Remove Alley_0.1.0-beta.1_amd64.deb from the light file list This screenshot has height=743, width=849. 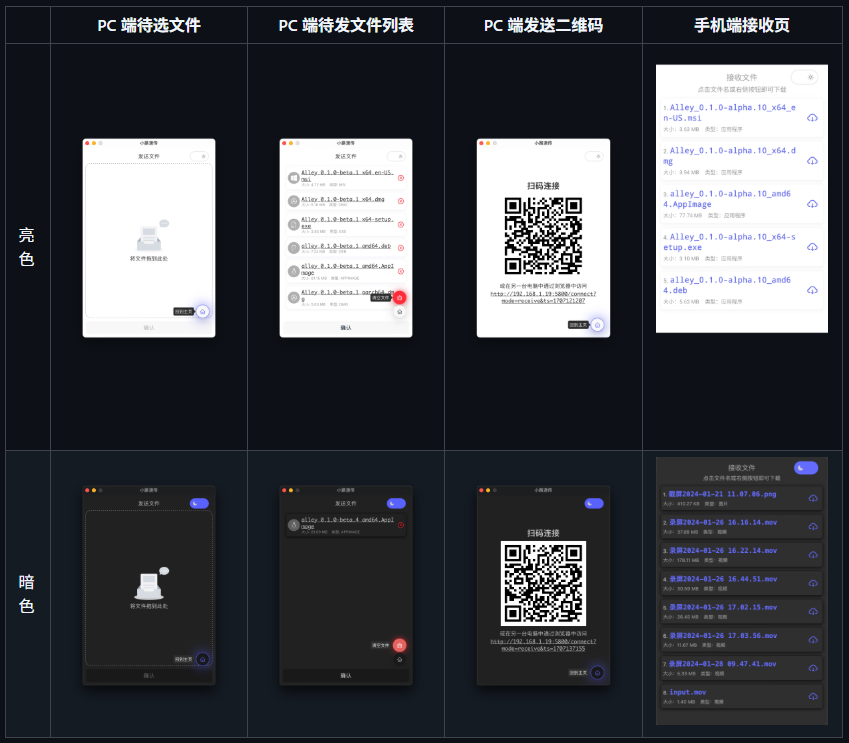click(401, 247)
